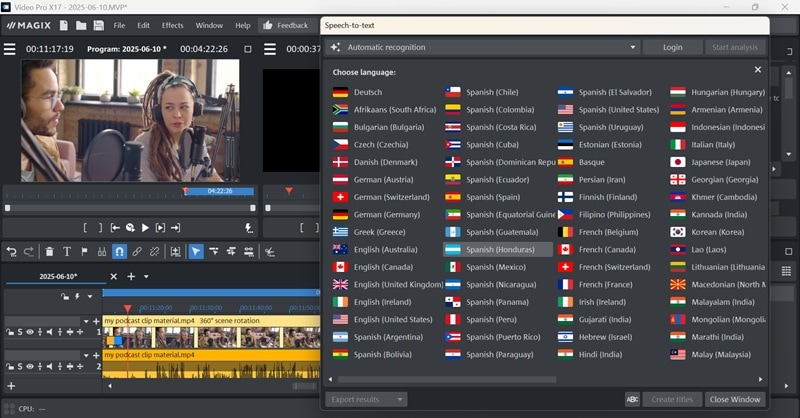Mute track 2 with the speaker icon
Viewport: 800px width, 418px height.
click(x=49, y=366)
